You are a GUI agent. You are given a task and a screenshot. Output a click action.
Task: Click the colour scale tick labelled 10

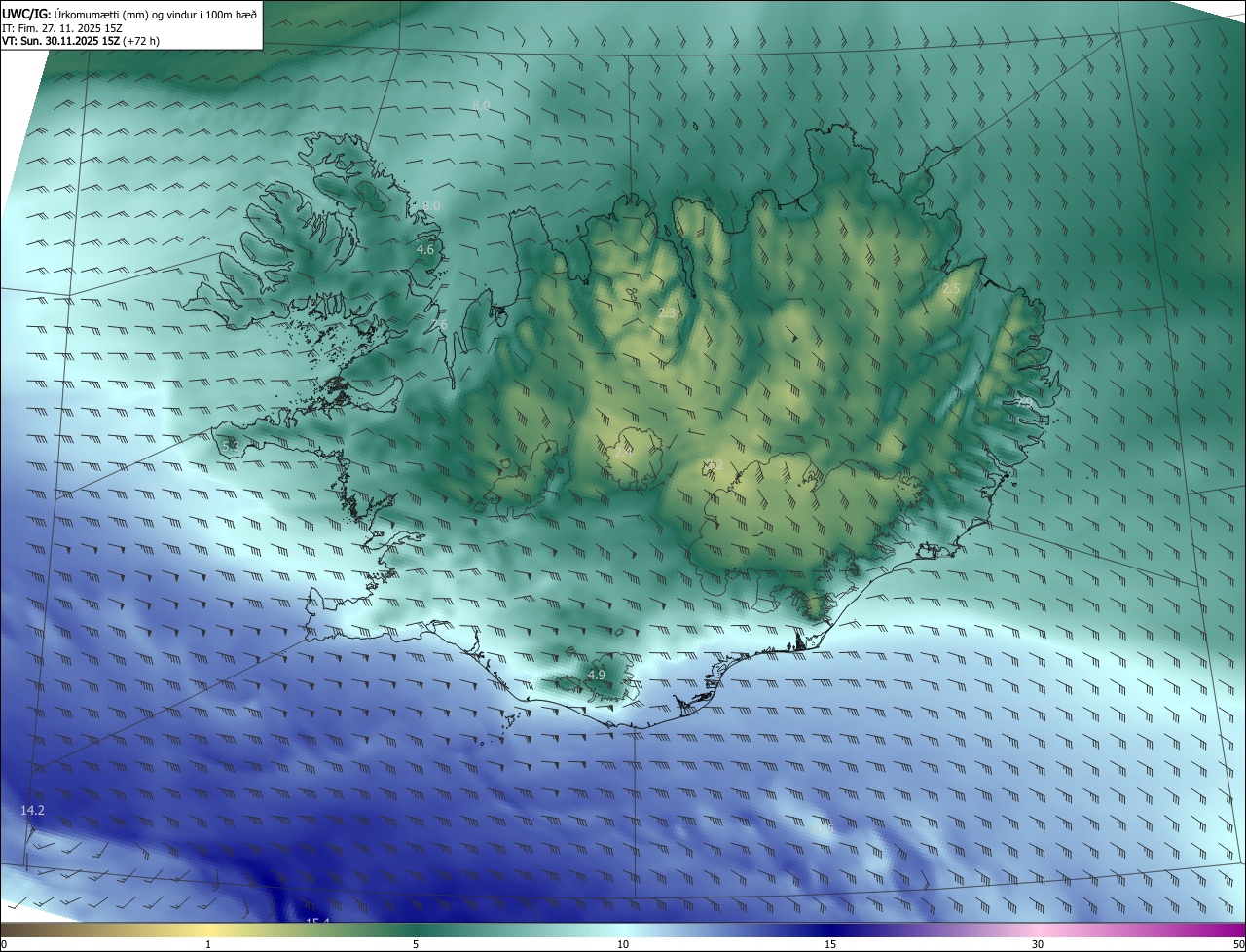pos(623,944)
